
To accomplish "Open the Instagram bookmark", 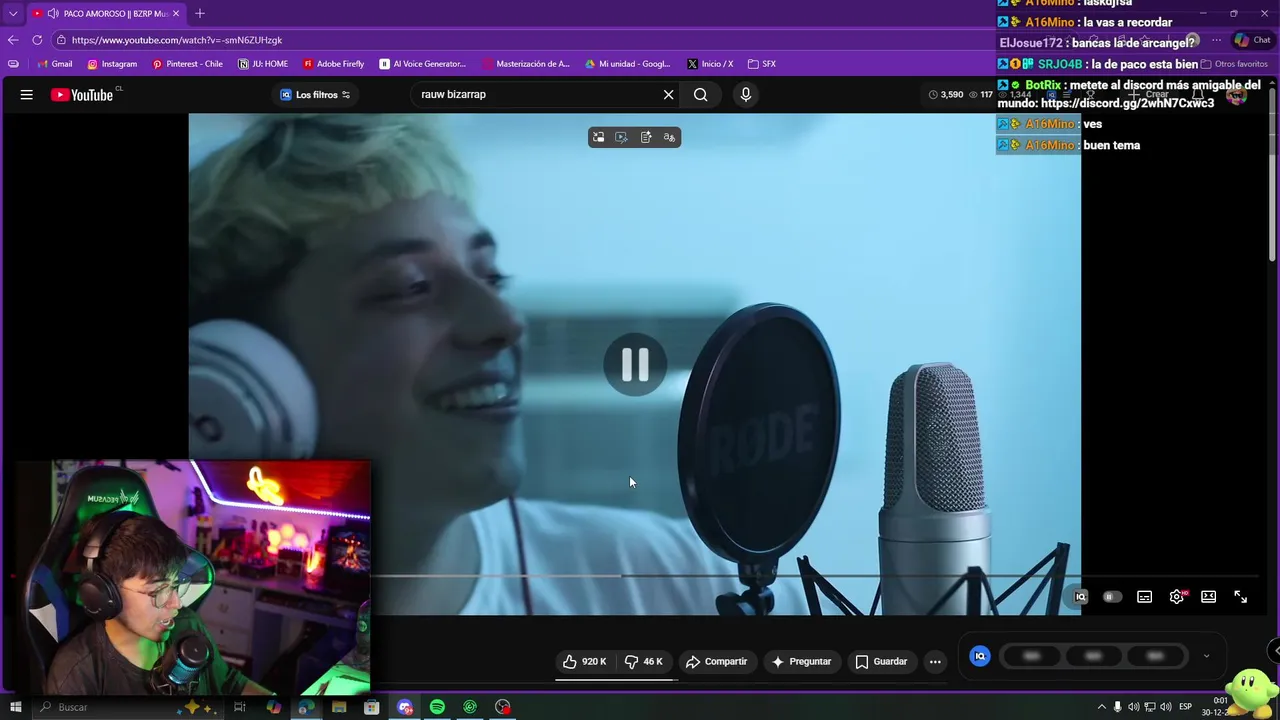I will pyautogui.click(x=112, y=64).
